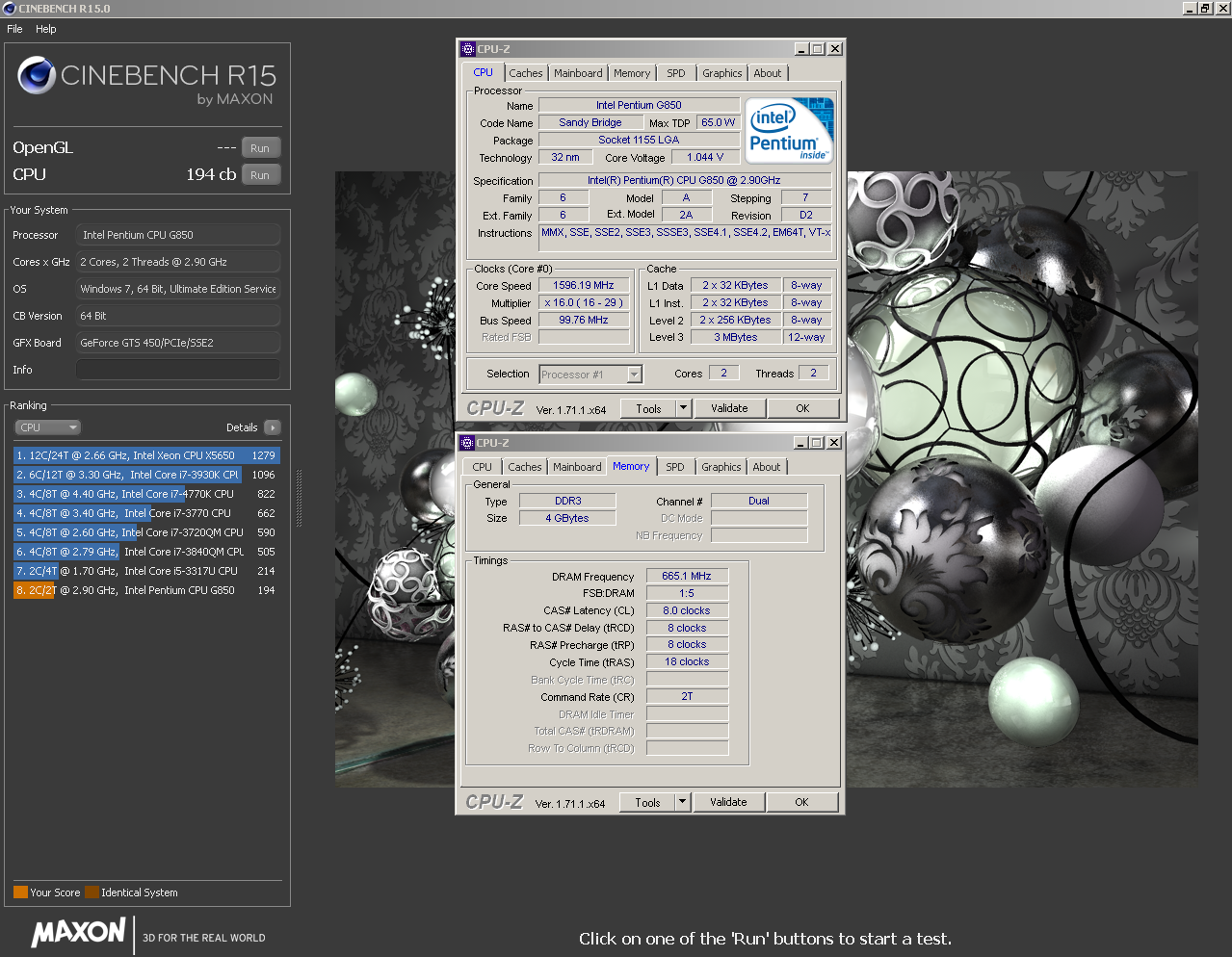Switch to CPU tab in bottom CPU-Z

click(x=483, y=467)
